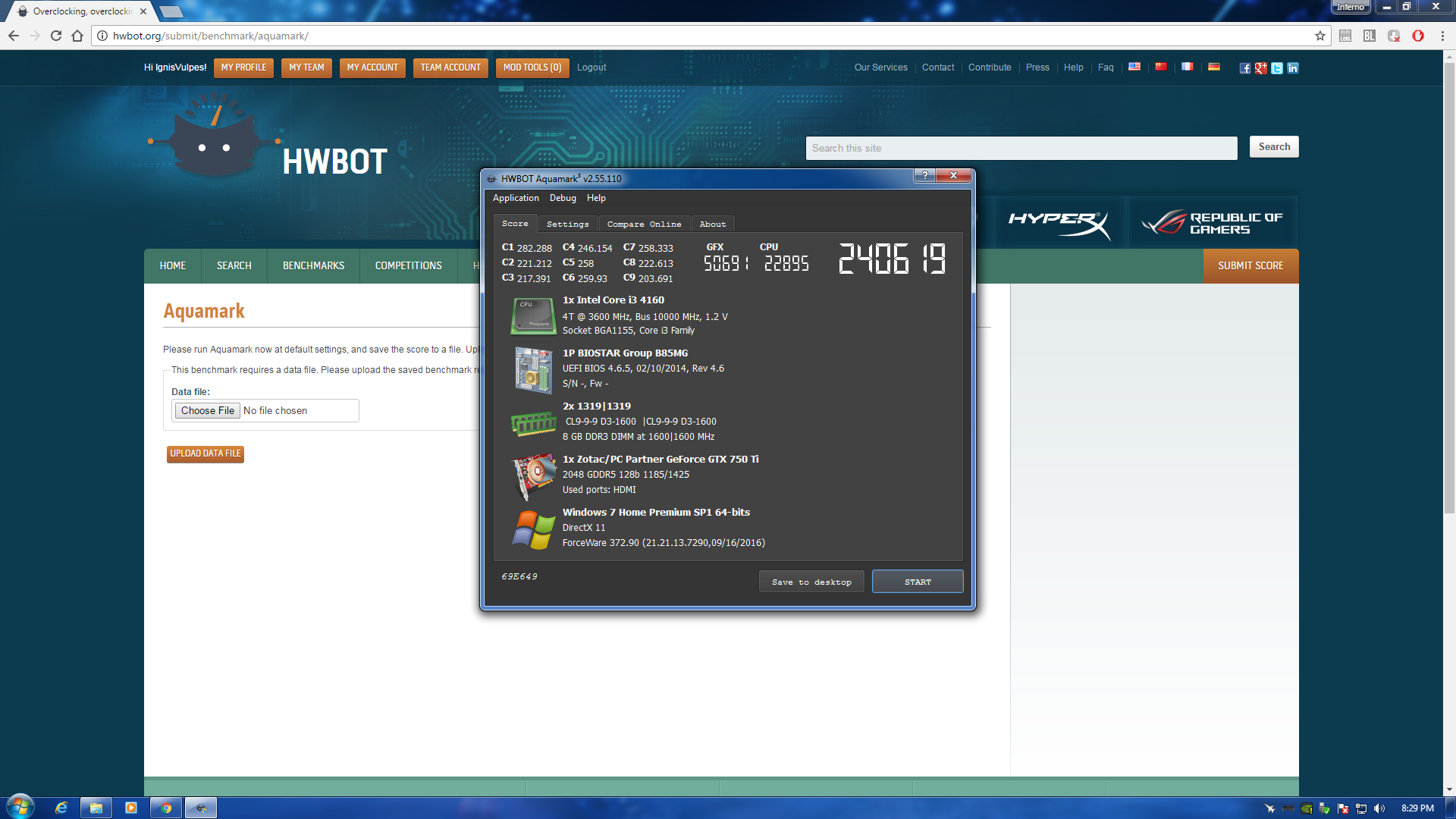The height and width of the screenshot is (819, 1456).
Task: Click Save to desktop button
Action: click(811, 582)
